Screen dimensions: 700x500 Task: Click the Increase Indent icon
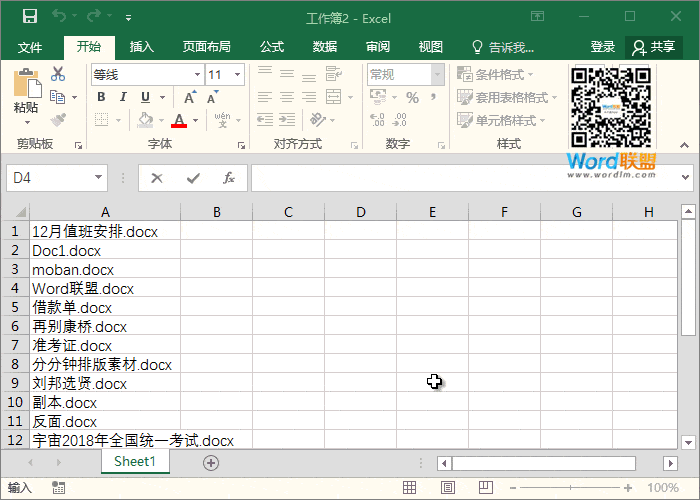pyautogui.click(x=287, y=120)
